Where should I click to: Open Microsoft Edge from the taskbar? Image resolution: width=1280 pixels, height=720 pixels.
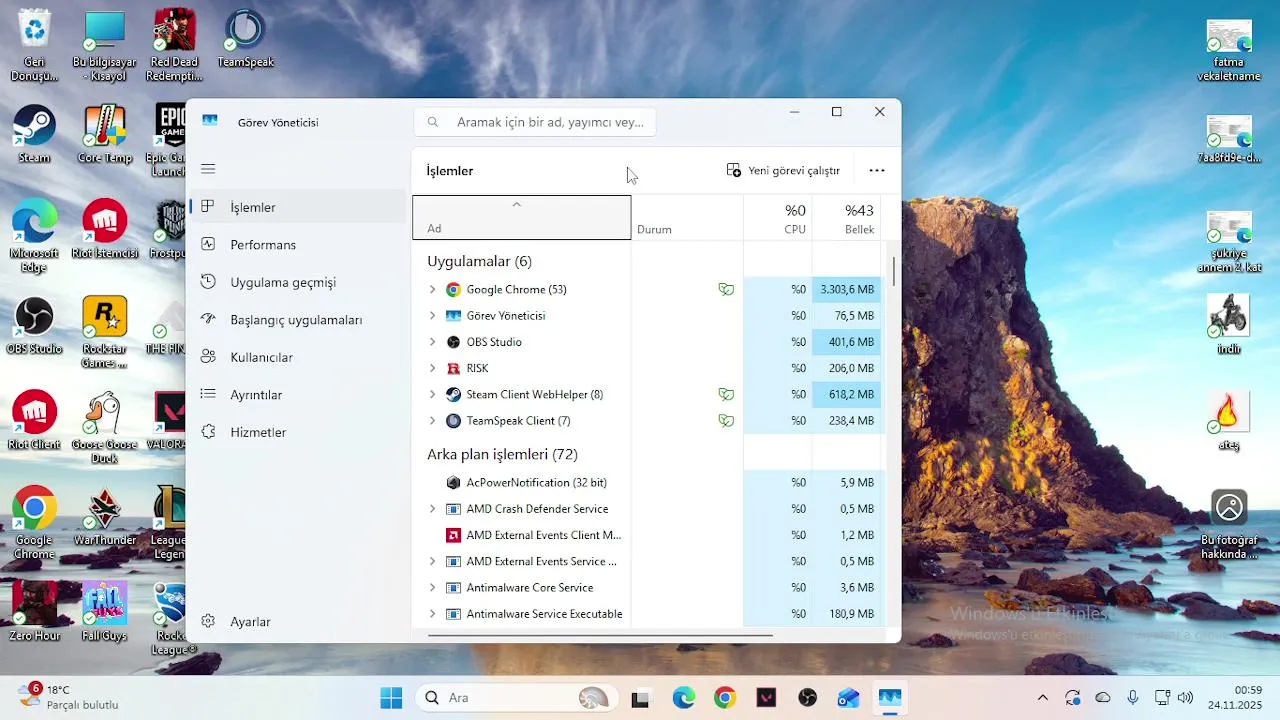click(684, 698)
